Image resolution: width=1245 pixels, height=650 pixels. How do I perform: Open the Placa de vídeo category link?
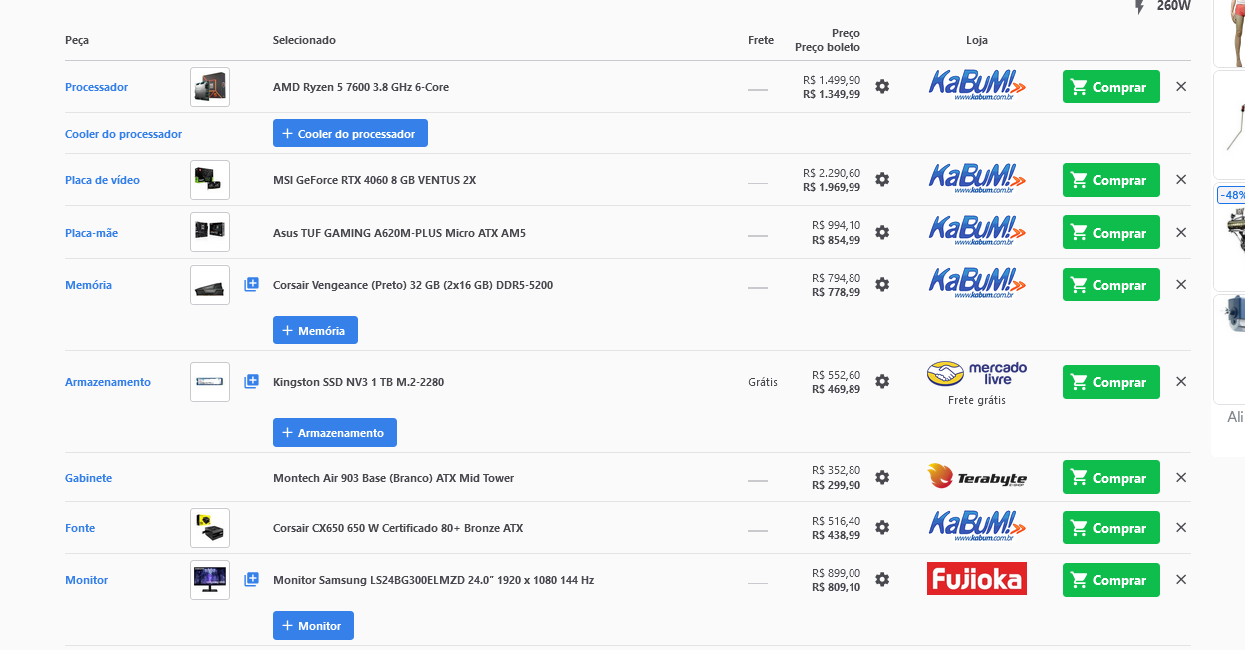(102, 180)
